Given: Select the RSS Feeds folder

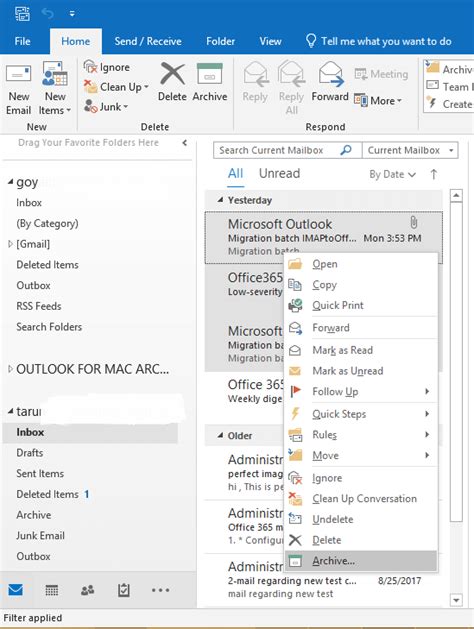Looking at the screenshot, I should [x=39, y=306].
